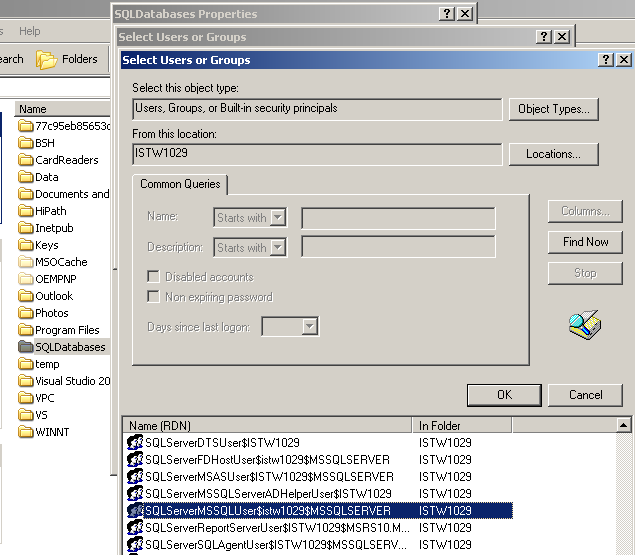Open the Help menu in Explorer
Viewport: 635px width, 555px height.
30,31
